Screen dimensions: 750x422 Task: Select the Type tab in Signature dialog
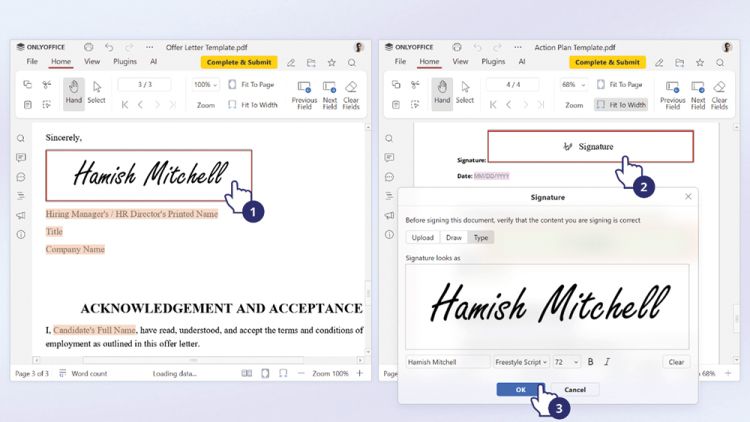481,238
